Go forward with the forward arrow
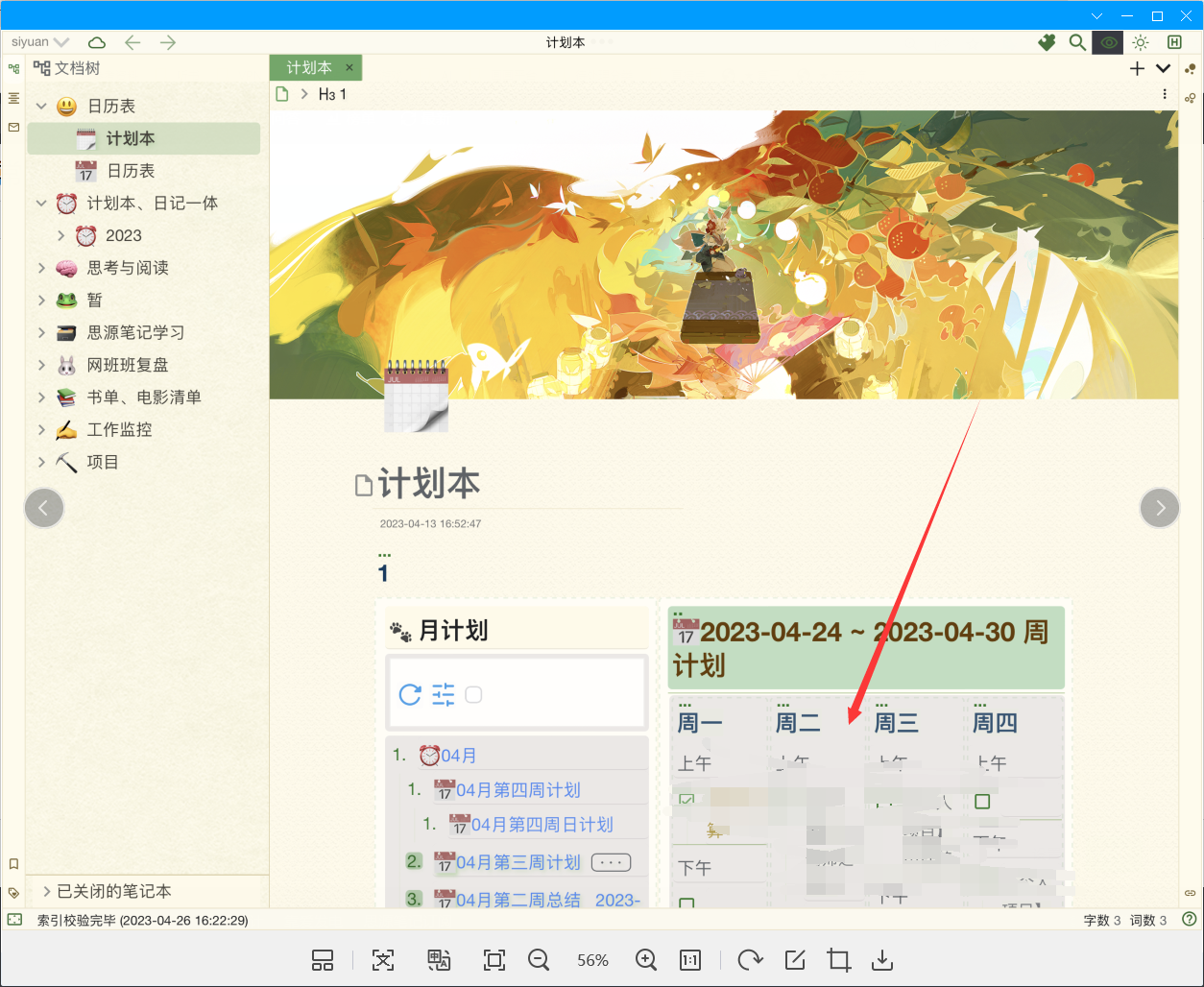Screen dimensions: 1204x987 (x=168, y=42)
